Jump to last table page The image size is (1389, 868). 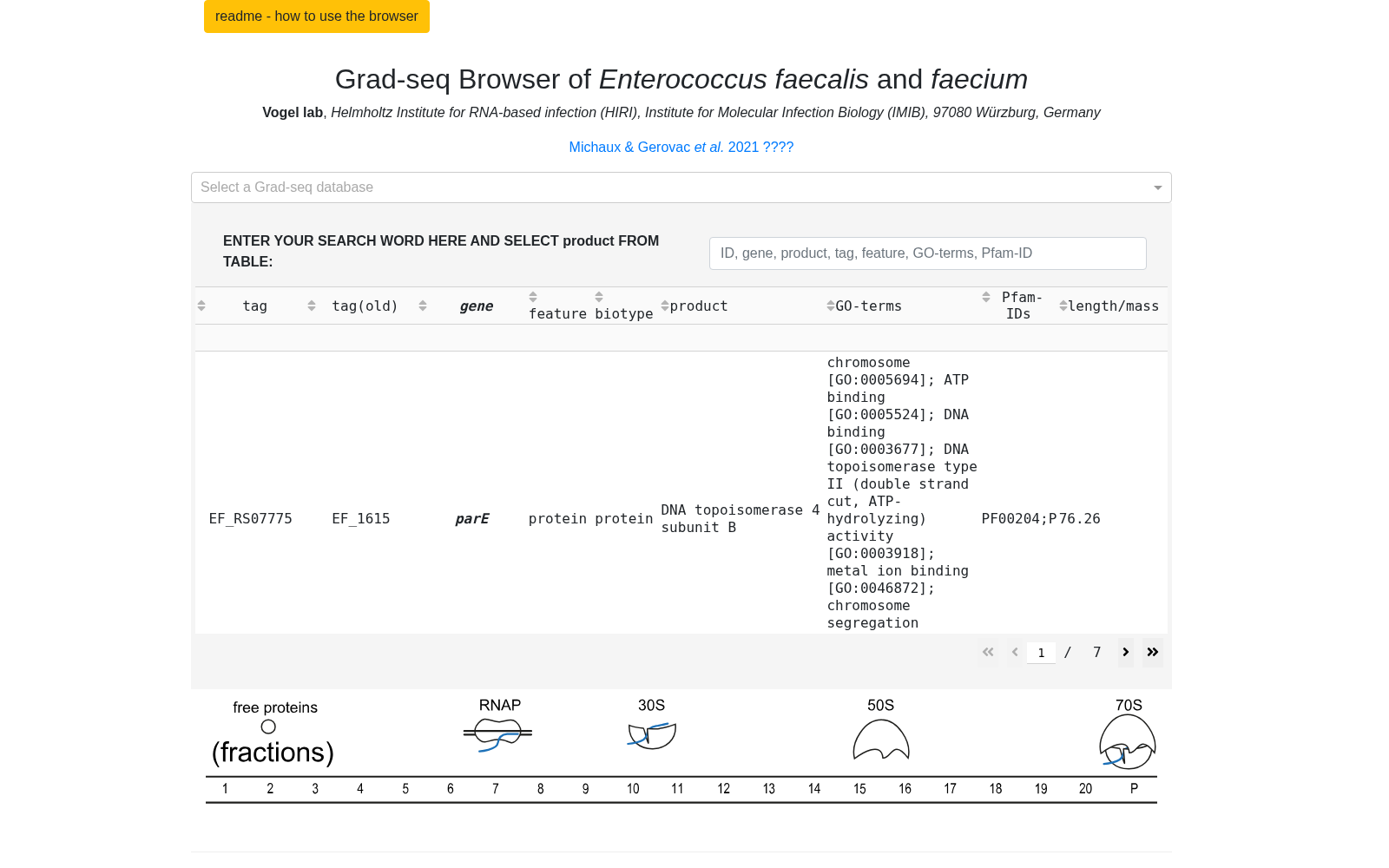[x=1153, y=652]
